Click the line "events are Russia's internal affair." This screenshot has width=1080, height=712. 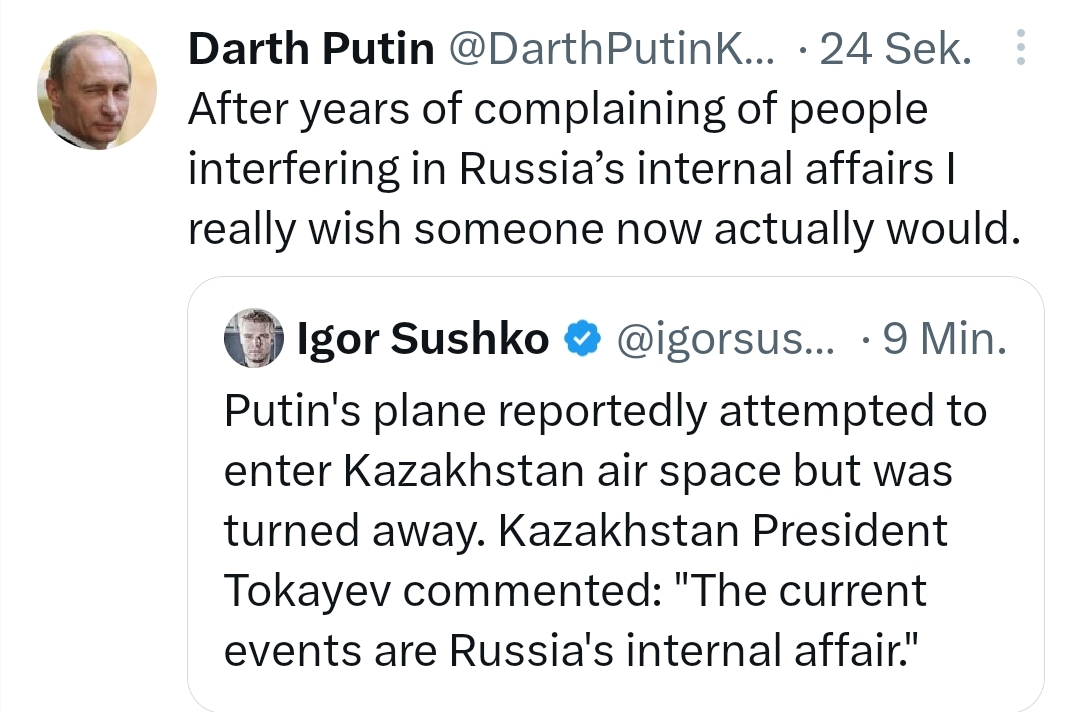click(571, 651)
